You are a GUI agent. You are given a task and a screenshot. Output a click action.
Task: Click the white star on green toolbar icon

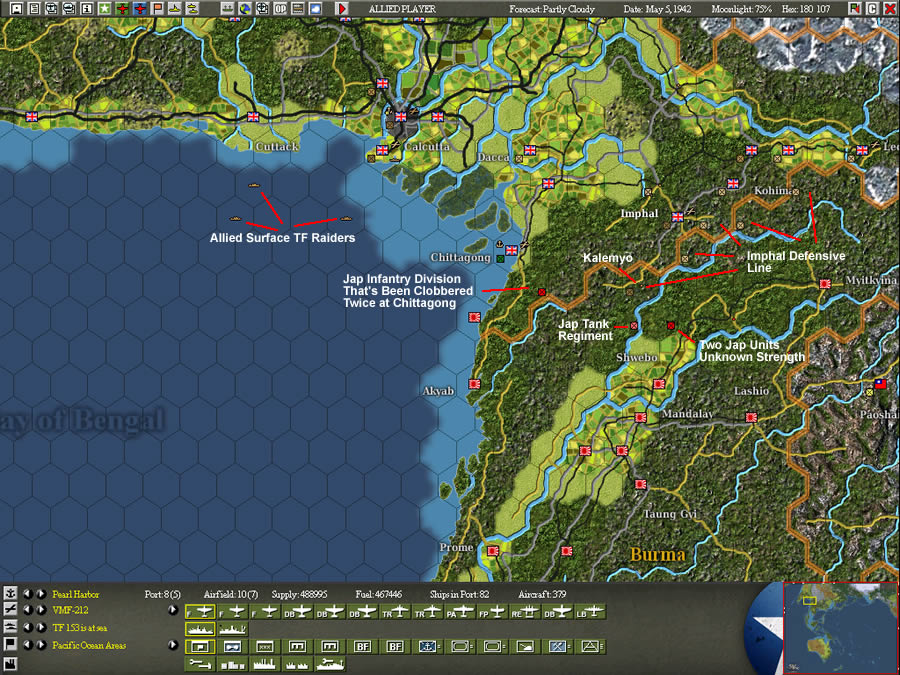(x=104, y=8)
